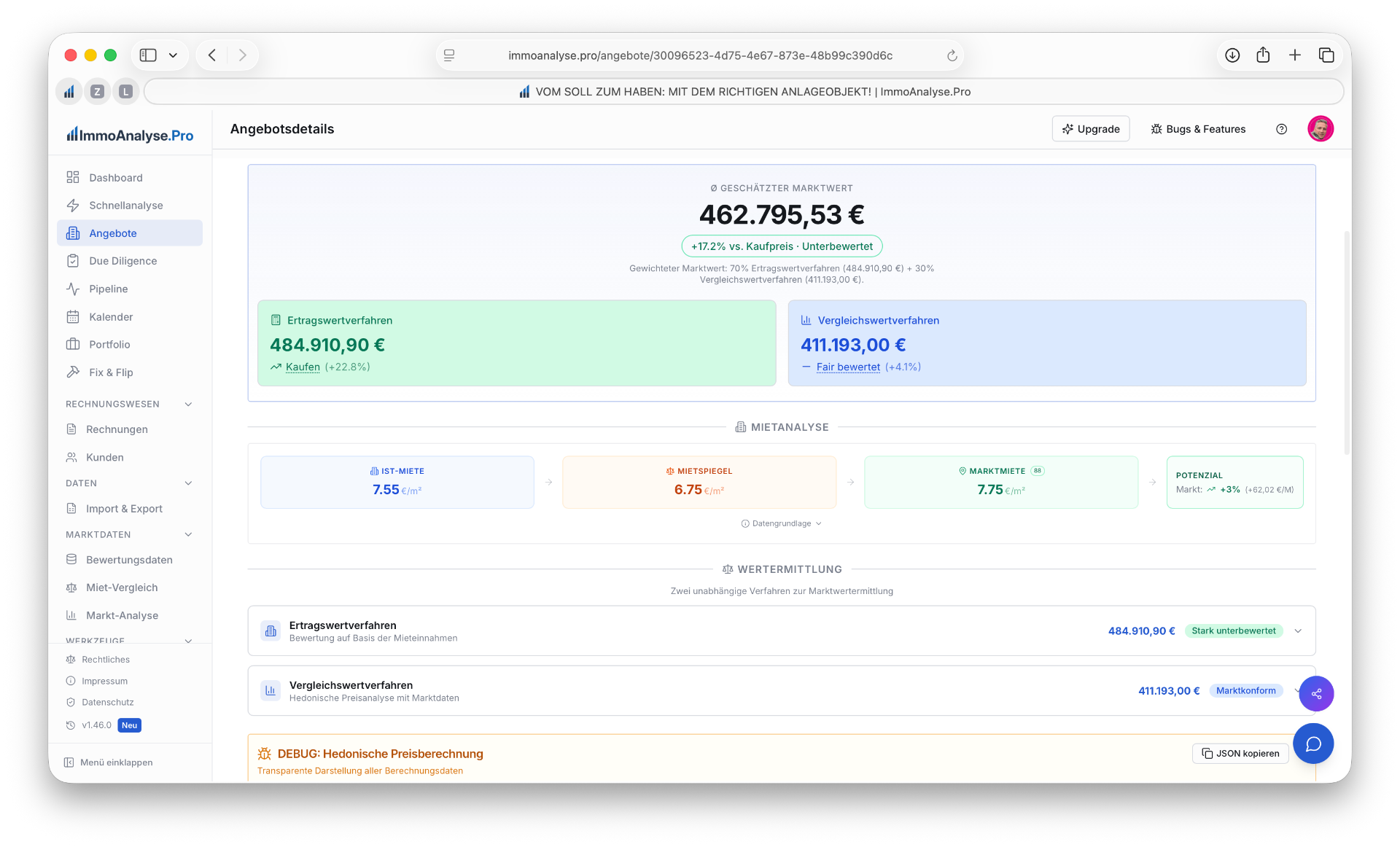Open Bugs & Features
This screenshot has width=1400, height=847.
pyautogui.click(x=1198, y=129)
